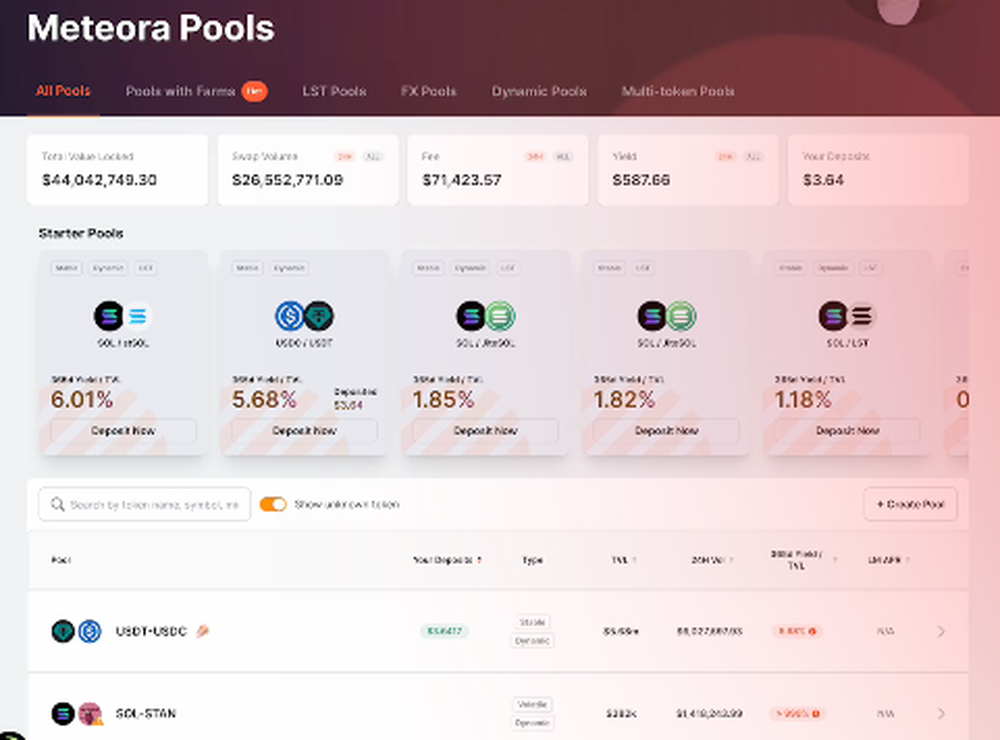The height and width of the screenshot is (740, 1000).
Task: Switch to the Dynamic Pools tab
Action: 539,91
